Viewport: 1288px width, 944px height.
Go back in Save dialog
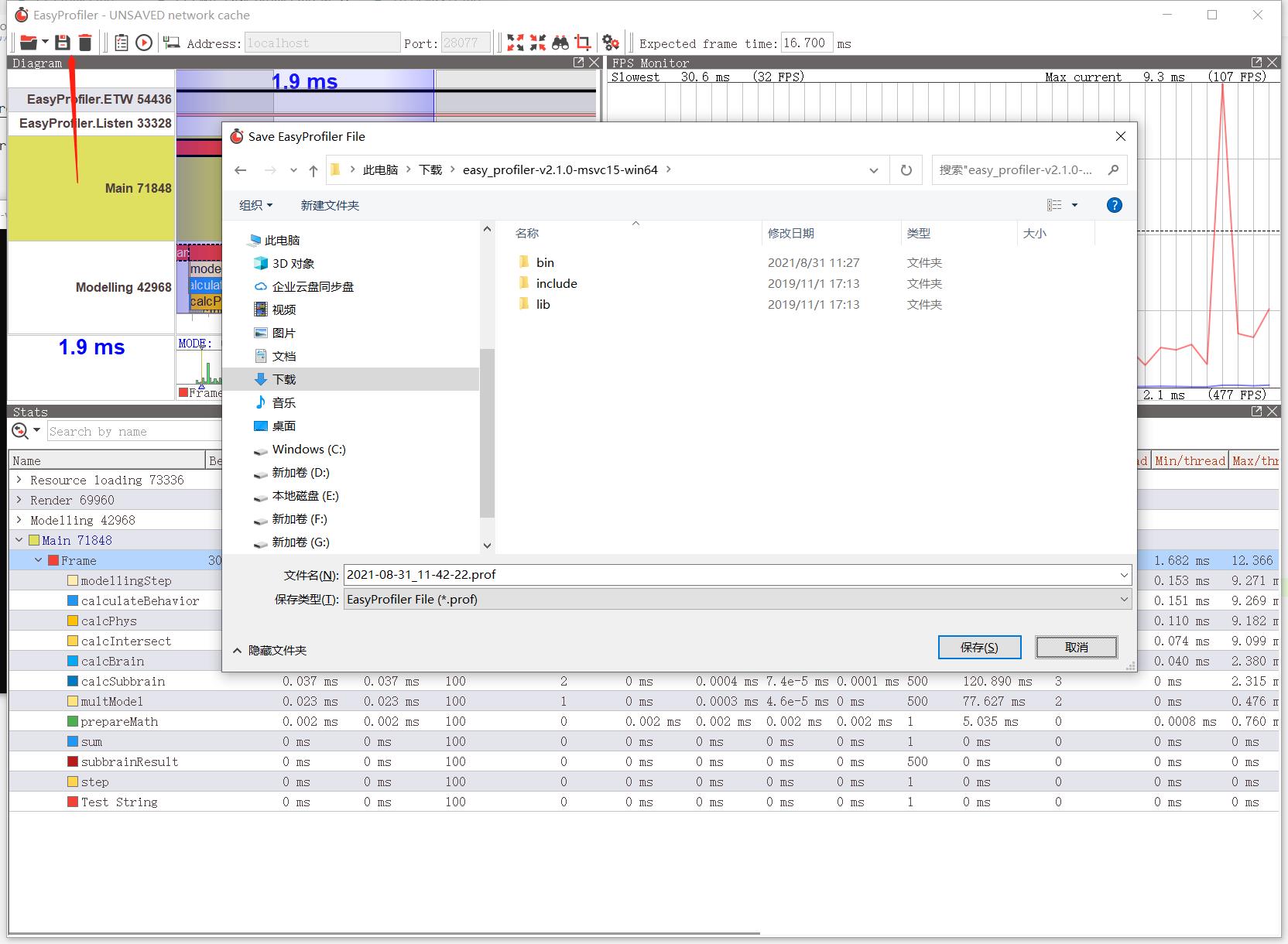[x=241, y=170]
